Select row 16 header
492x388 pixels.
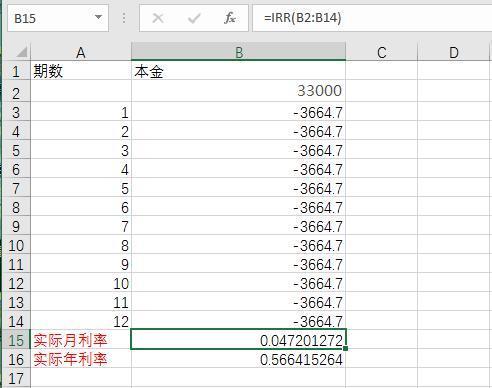pos(16,359)
